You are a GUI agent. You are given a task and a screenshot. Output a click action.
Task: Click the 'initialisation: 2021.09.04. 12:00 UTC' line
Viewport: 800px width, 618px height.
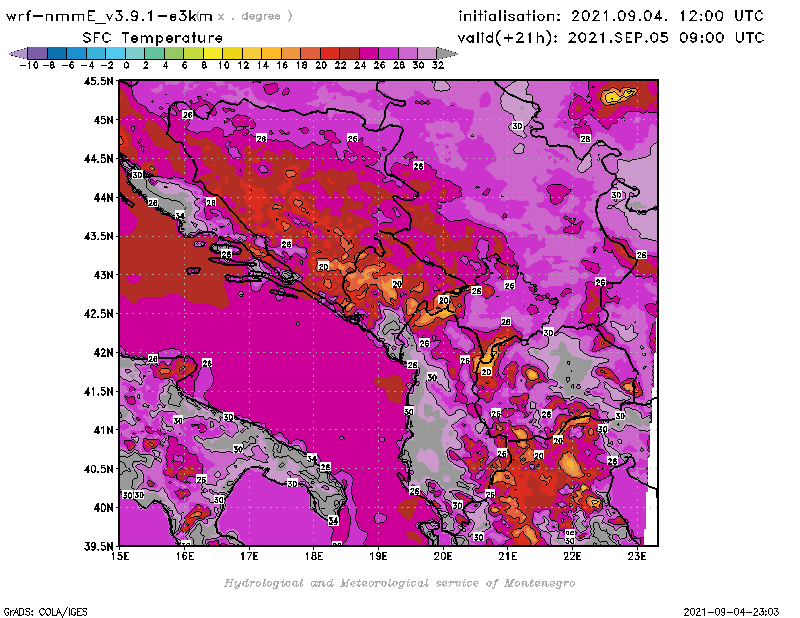point(611,16)
